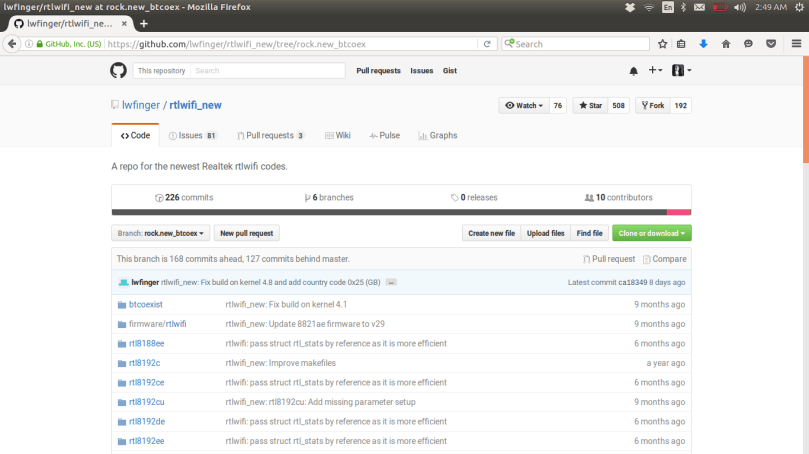View the 10 contributors list

619,198
